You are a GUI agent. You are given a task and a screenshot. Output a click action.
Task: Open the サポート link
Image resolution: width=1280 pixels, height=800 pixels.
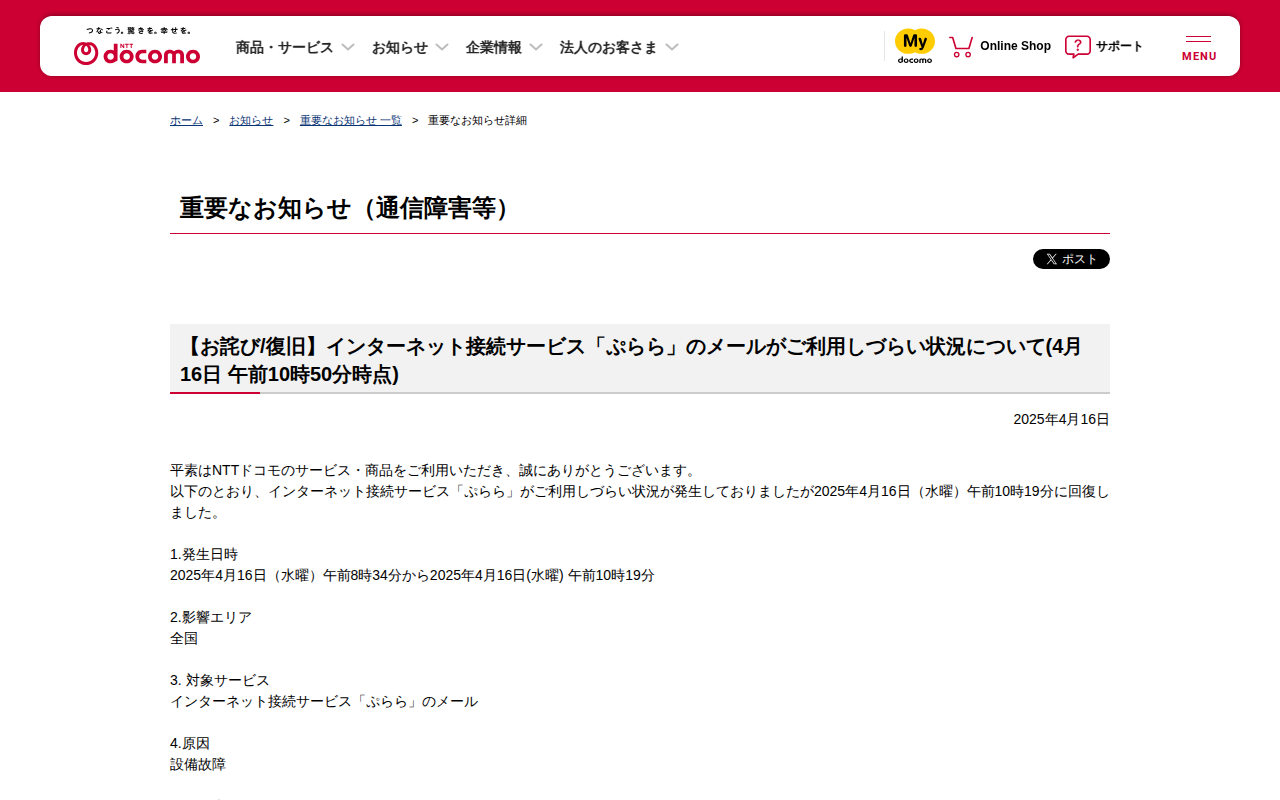[x=1119, y=46]
